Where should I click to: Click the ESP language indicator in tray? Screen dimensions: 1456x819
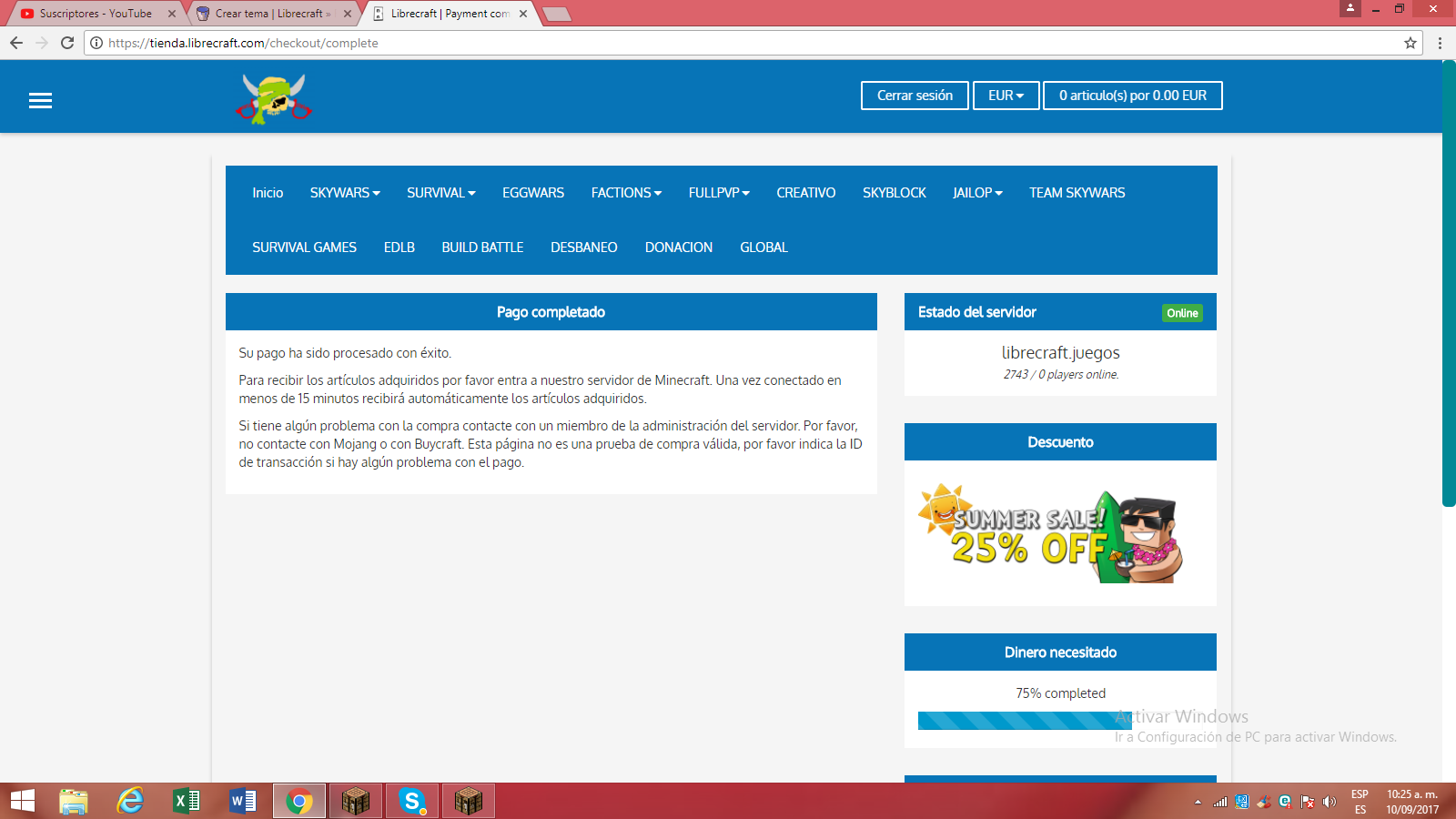(x=1360, y=794)
